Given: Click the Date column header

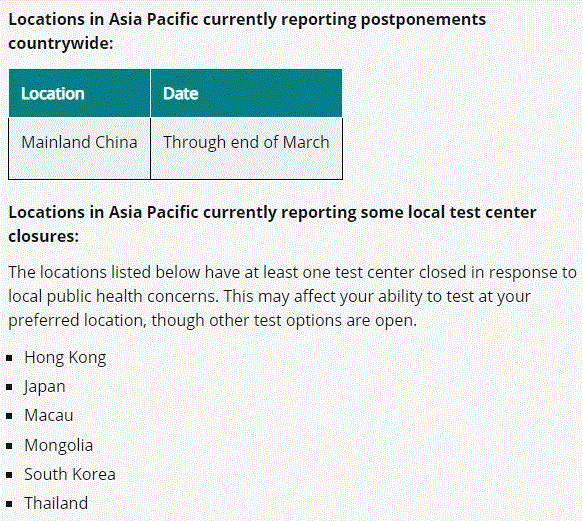Looking at the screenshot, I should coord(246,93).
